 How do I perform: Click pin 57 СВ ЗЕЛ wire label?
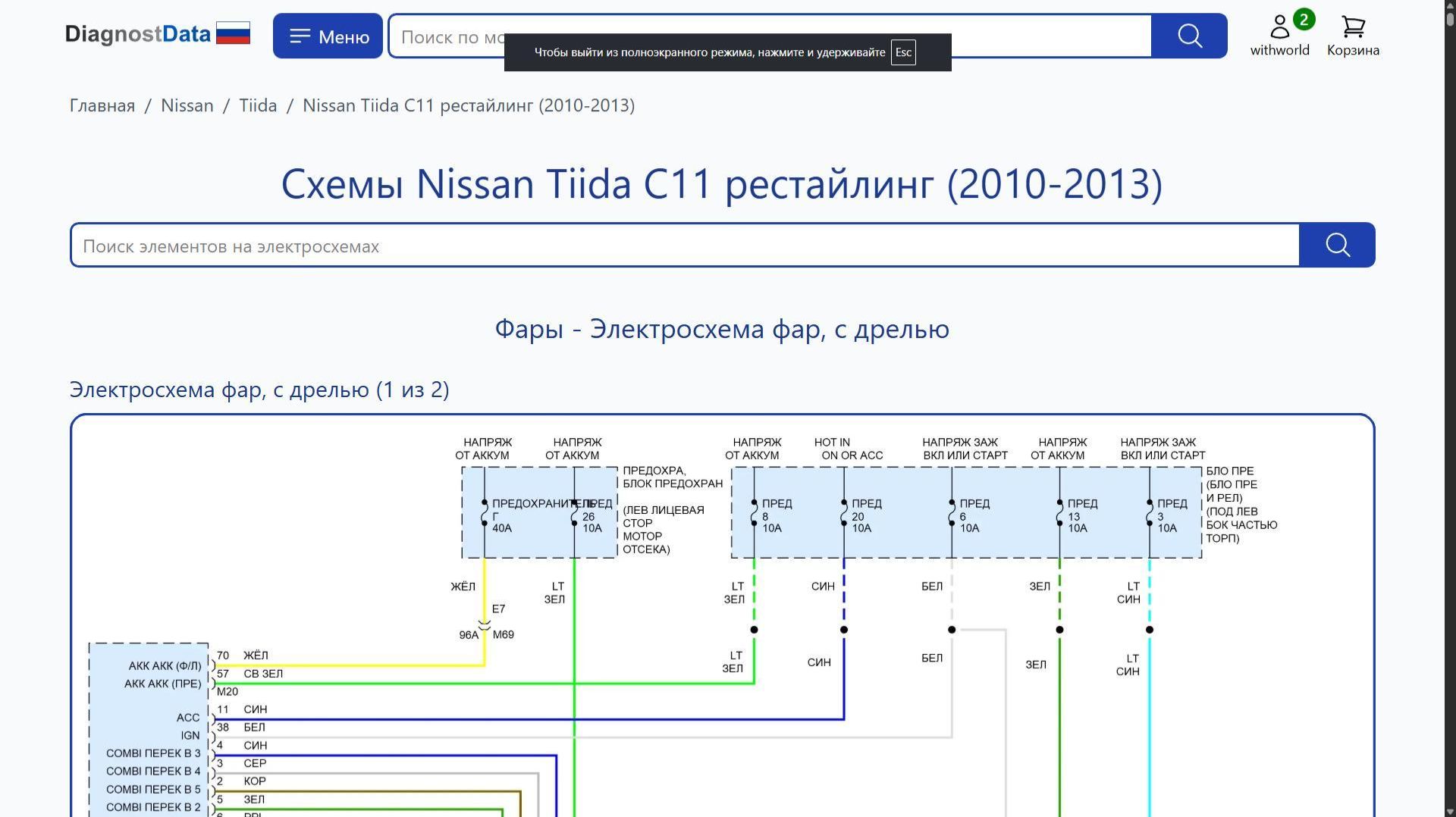tap(249, 674)
